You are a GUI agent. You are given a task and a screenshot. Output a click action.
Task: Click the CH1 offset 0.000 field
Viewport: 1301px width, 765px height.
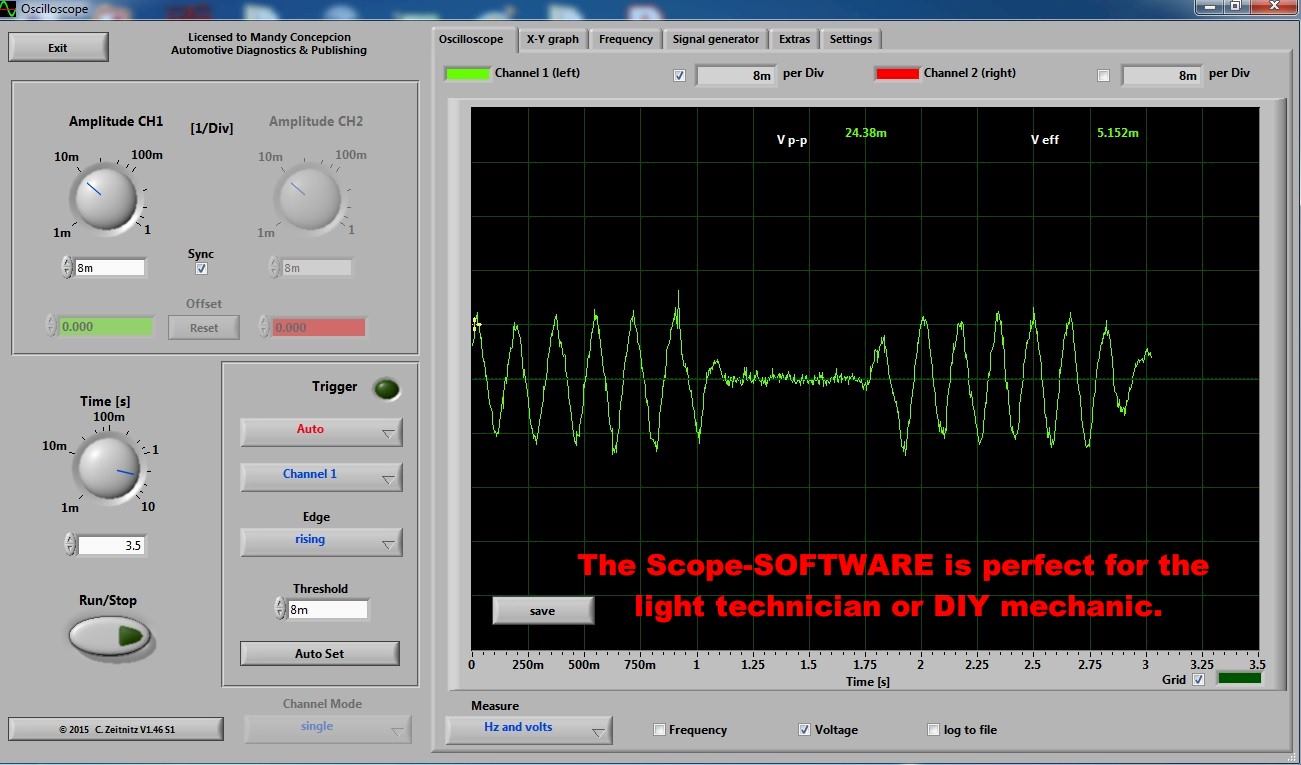pos(106,327)
